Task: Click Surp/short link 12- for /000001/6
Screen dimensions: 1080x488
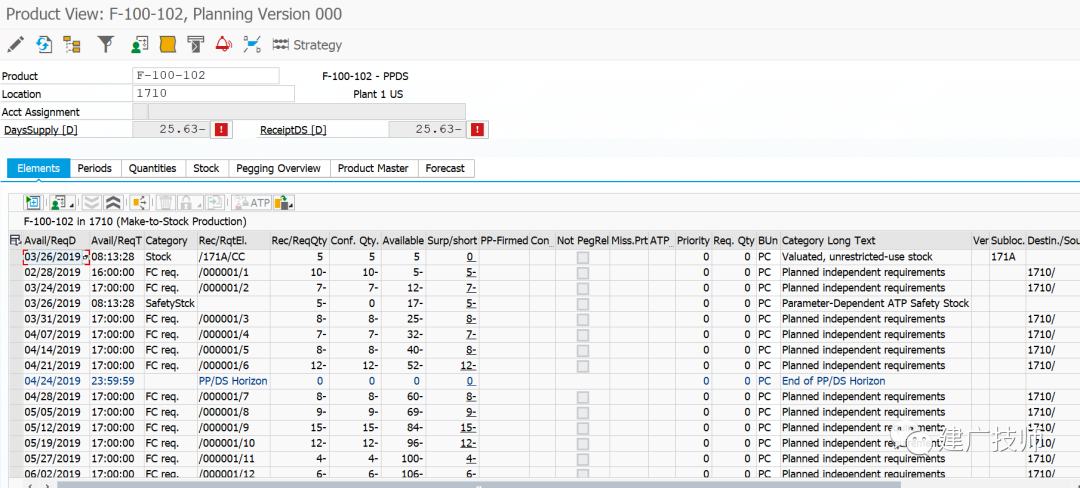Action: [x=468, y=365]
